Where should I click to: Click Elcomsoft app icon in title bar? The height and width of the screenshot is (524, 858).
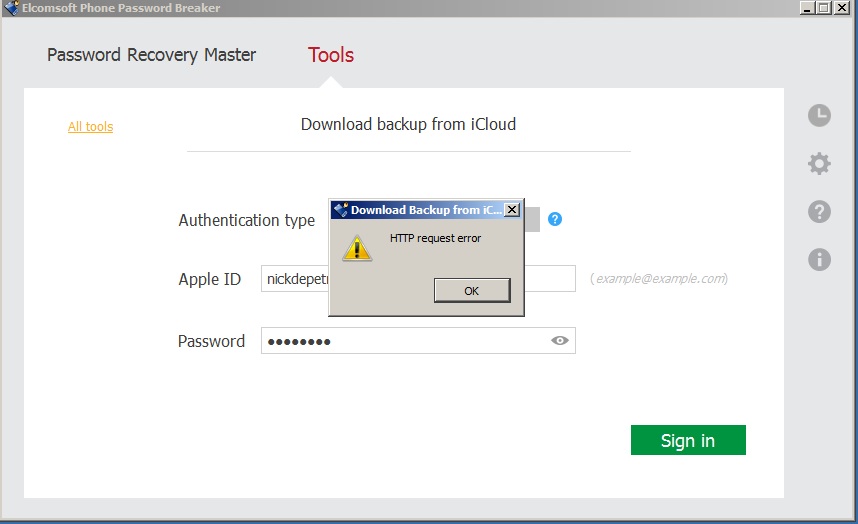click(11, 8)
